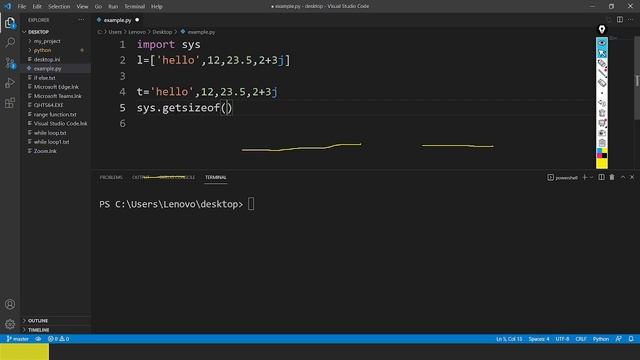The image size is (640, 360).
Task: Create a new terminal with the plus icon
Action: coord(584,177)
